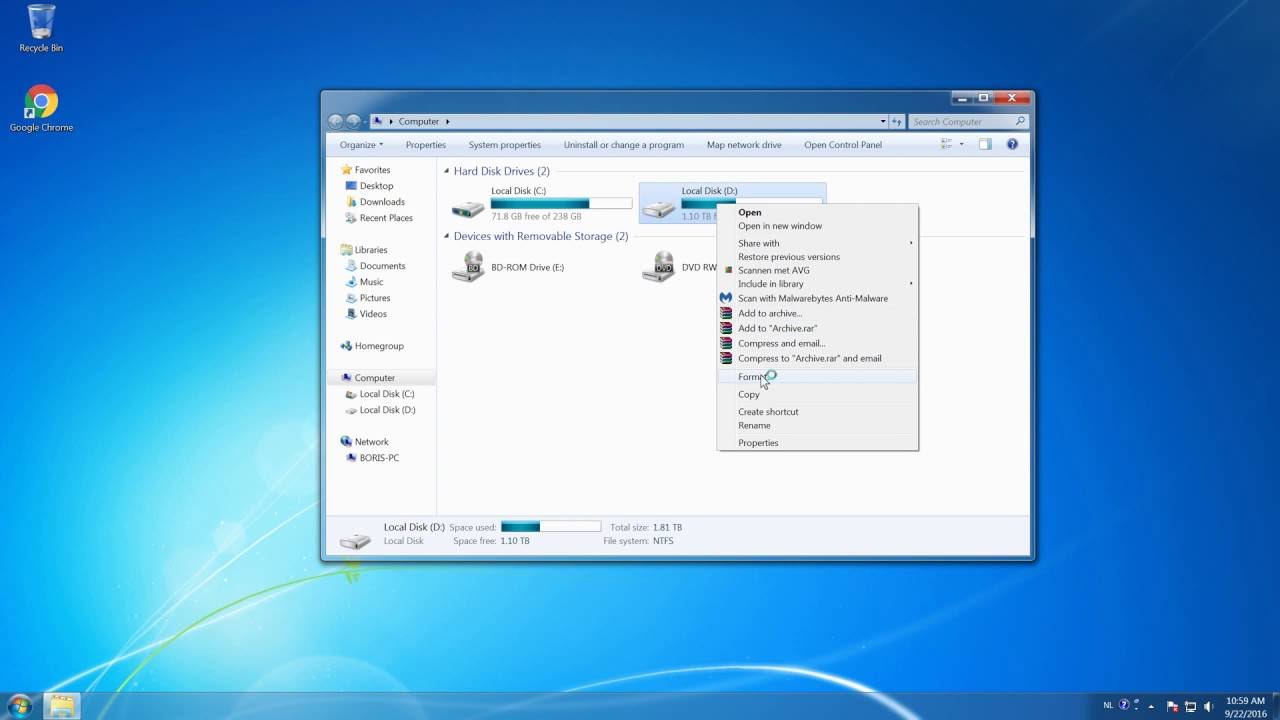1280x720 pixels.
Task: Click the Forward navigation arrow in Explorer
Action: [354, 121]
